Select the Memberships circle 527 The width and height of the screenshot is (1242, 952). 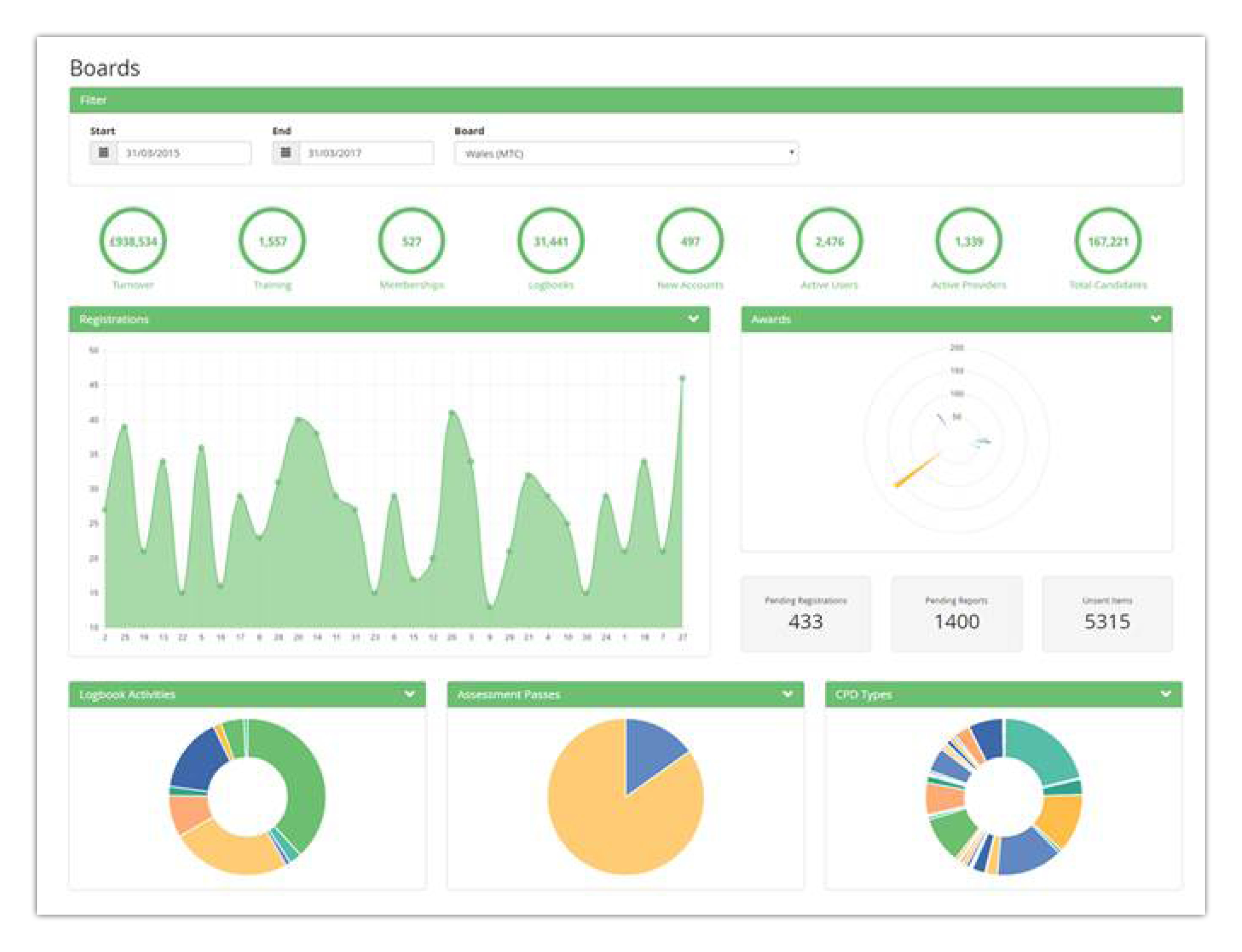coord(411,241)
